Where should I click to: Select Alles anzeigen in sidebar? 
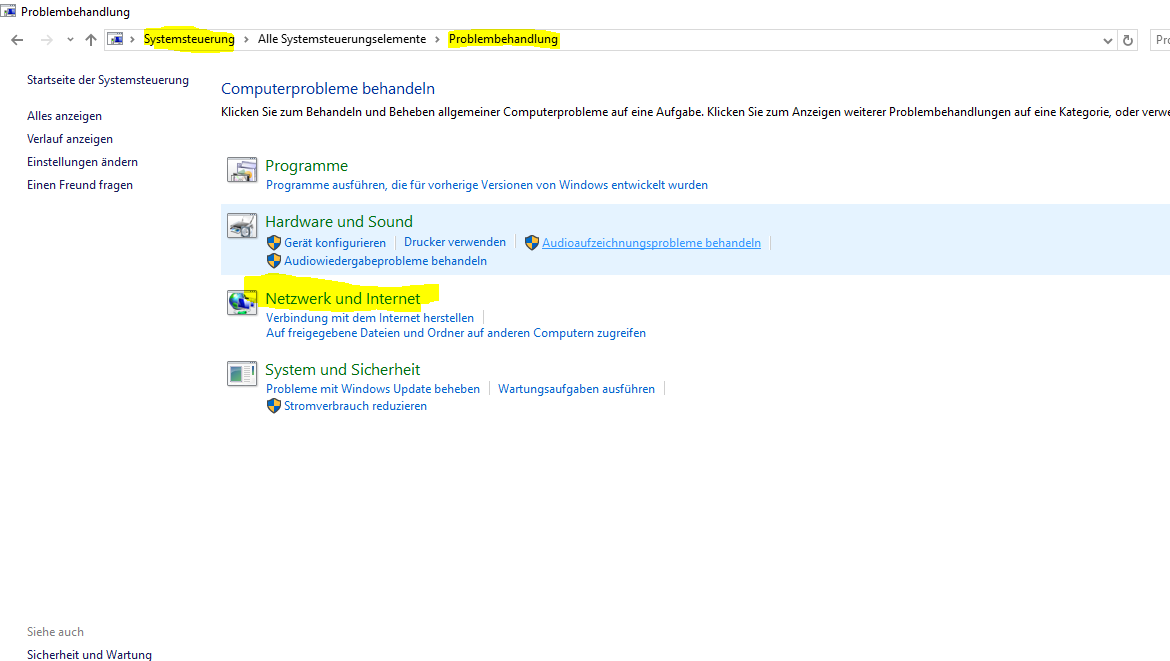click(x=64, y=116)
